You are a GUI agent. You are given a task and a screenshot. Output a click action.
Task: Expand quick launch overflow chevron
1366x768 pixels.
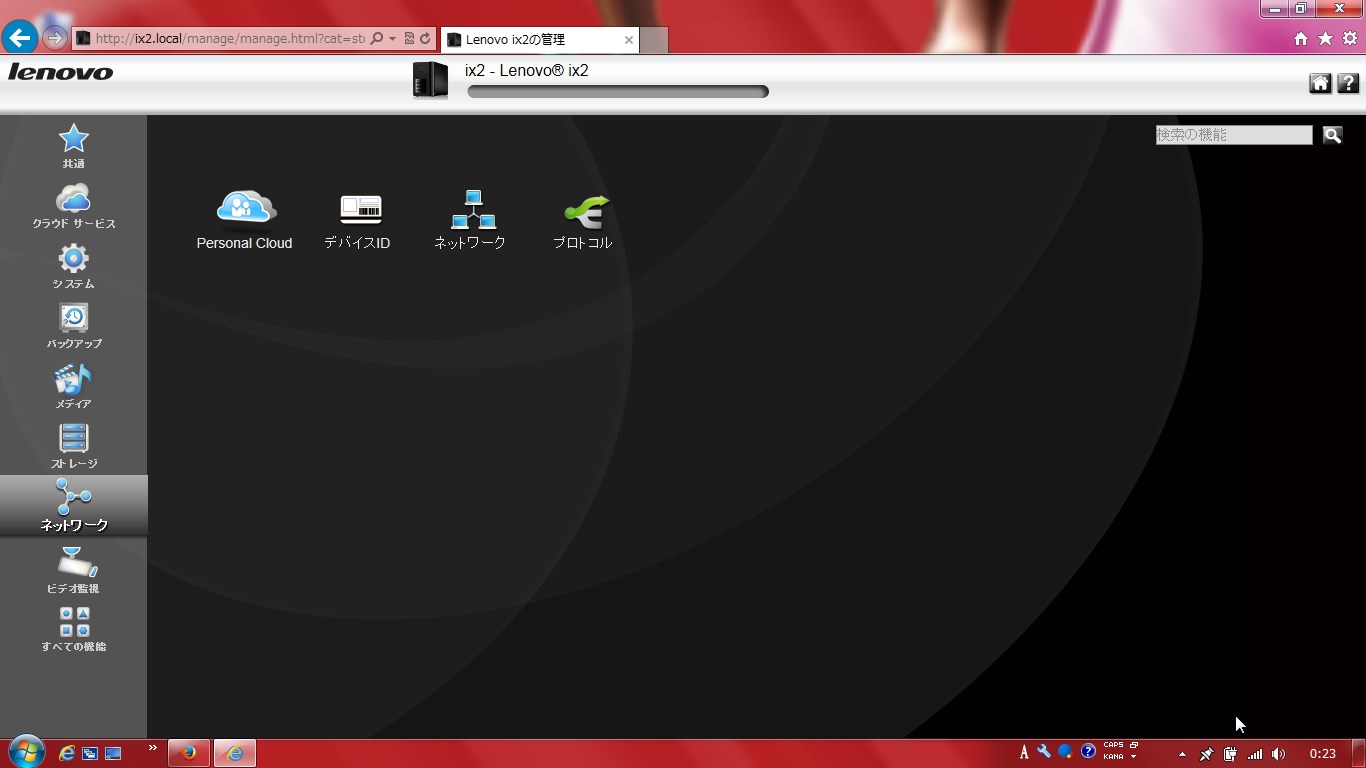pyautogui.click(x=153, y=747)
